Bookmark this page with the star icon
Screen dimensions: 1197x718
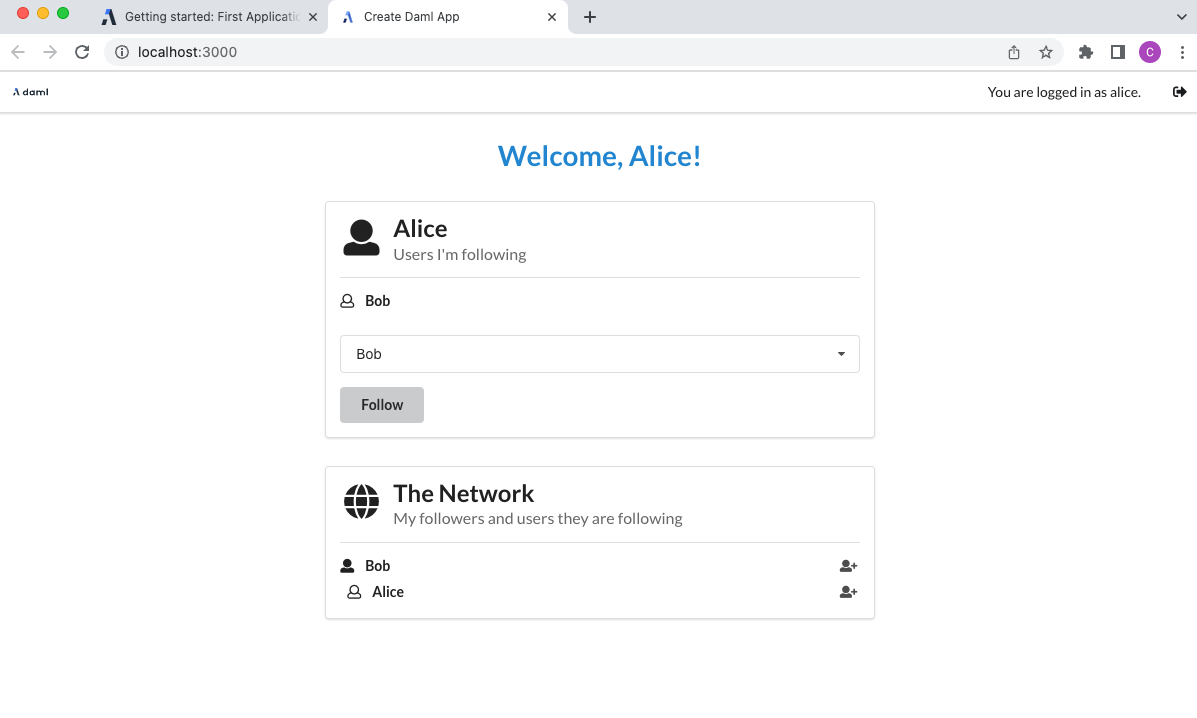[1046, 52]
